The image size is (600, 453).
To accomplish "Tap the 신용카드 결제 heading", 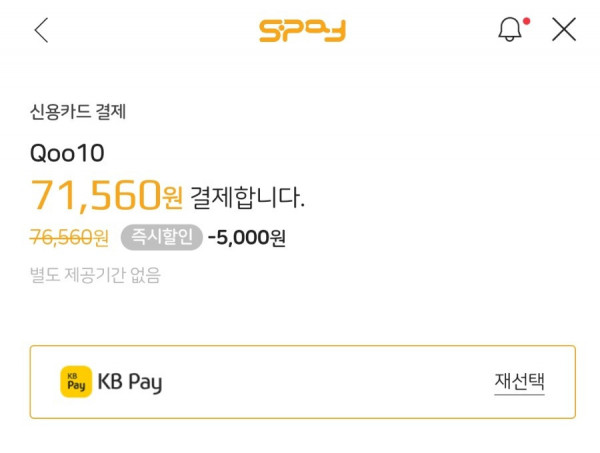I will [78, 112].
